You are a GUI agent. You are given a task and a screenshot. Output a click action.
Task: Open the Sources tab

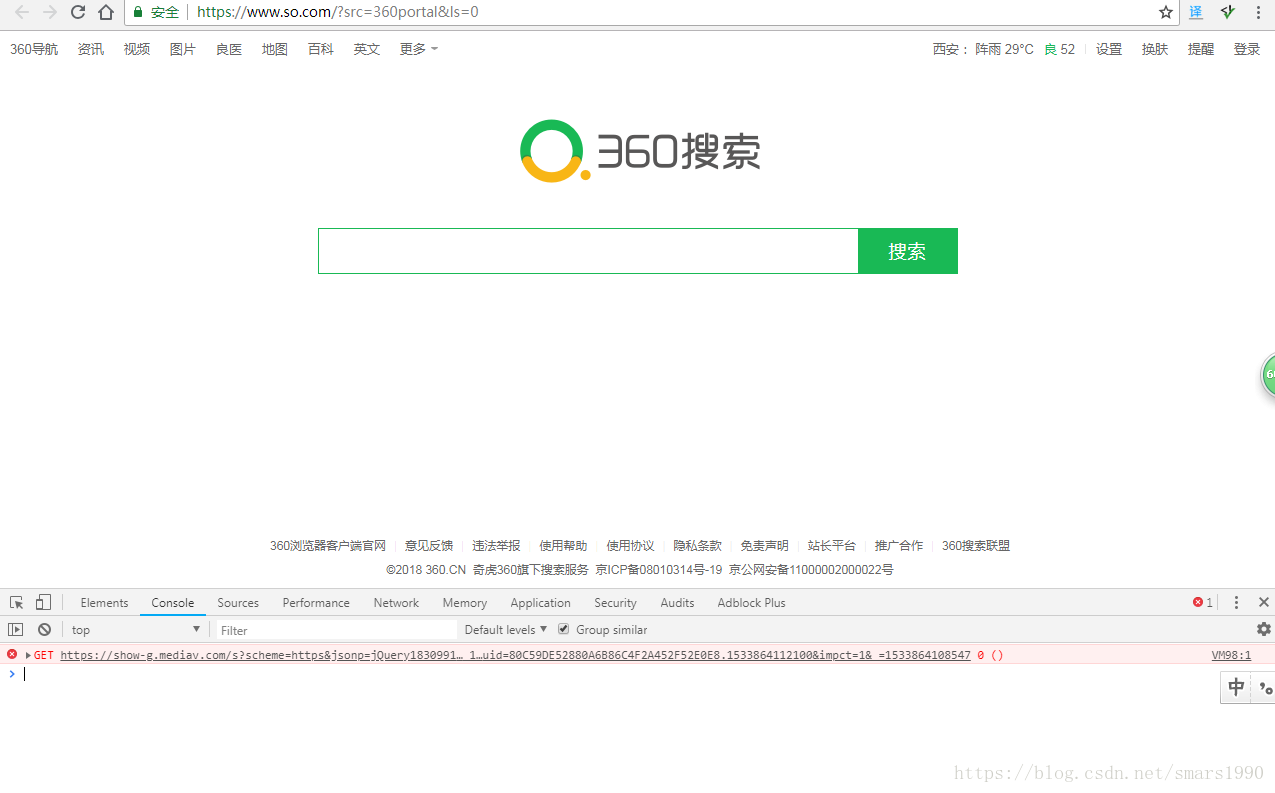[x=238, y=602]
